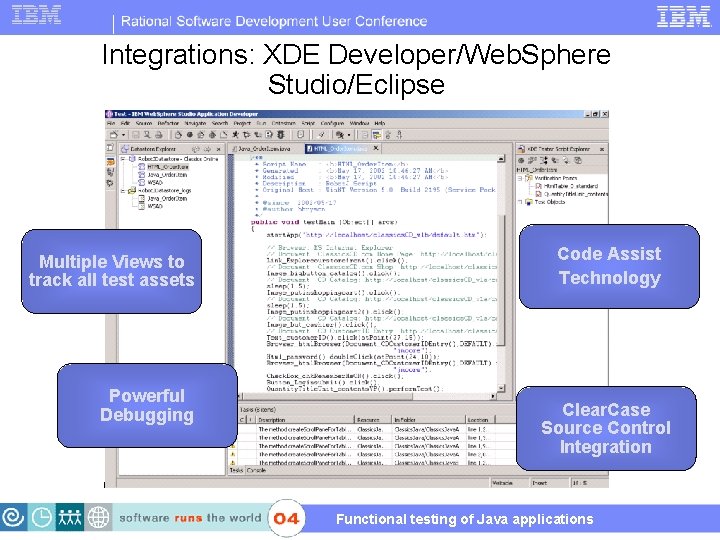Select HTML_OrderItem under Robot Datastore
This screenshot has width=720, height=540.
[x=168, y=167]
